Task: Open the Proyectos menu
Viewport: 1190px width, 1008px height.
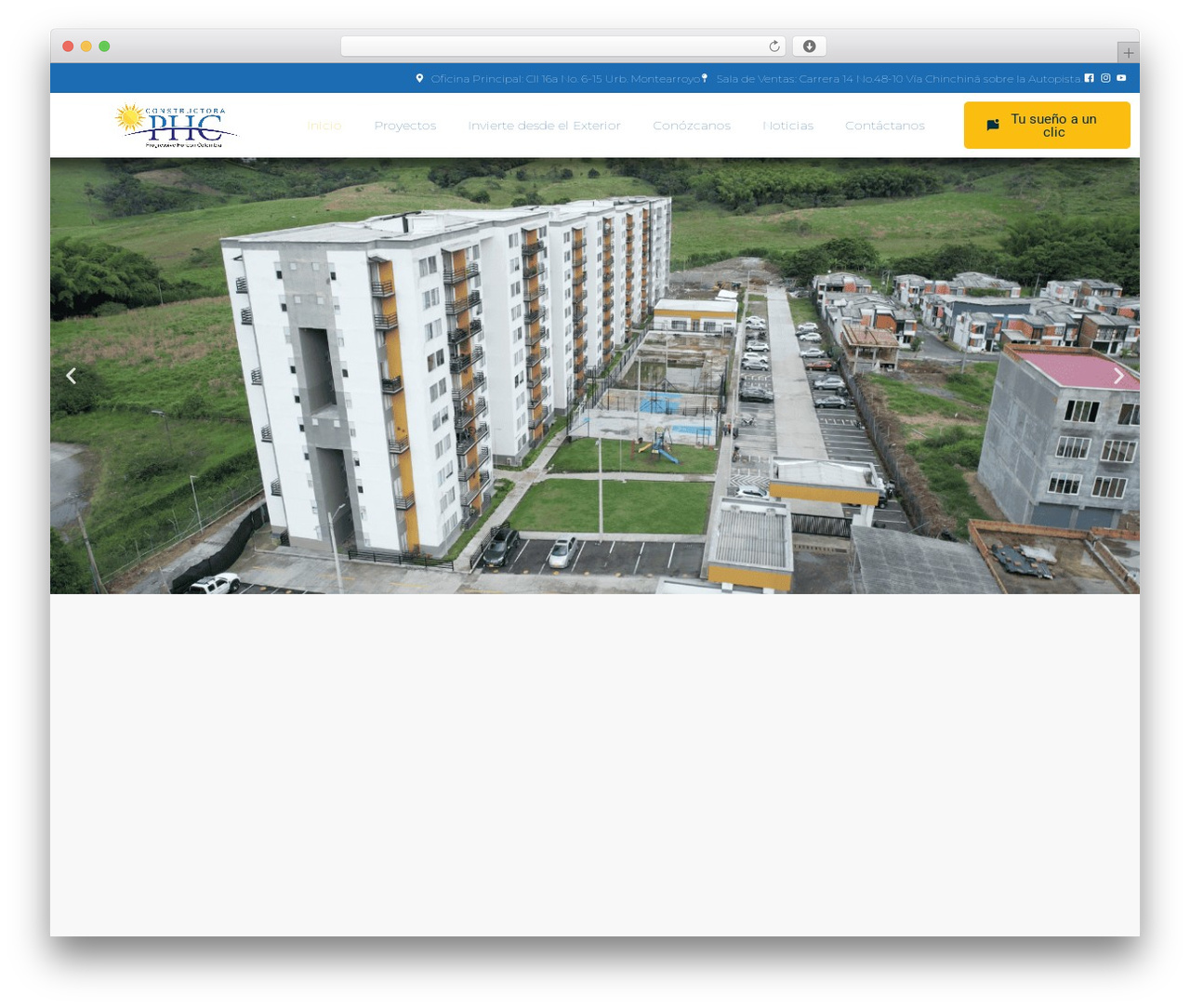Action: [x=405, y=126]
